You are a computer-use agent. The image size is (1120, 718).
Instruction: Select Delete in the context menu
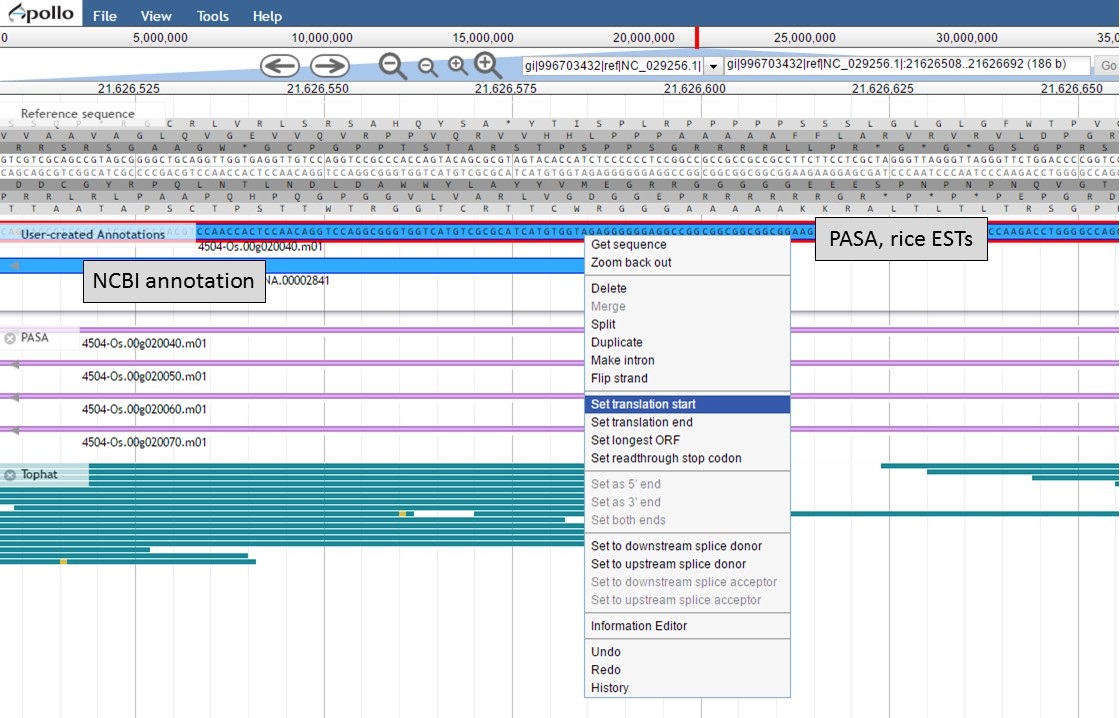coord(687,288)
